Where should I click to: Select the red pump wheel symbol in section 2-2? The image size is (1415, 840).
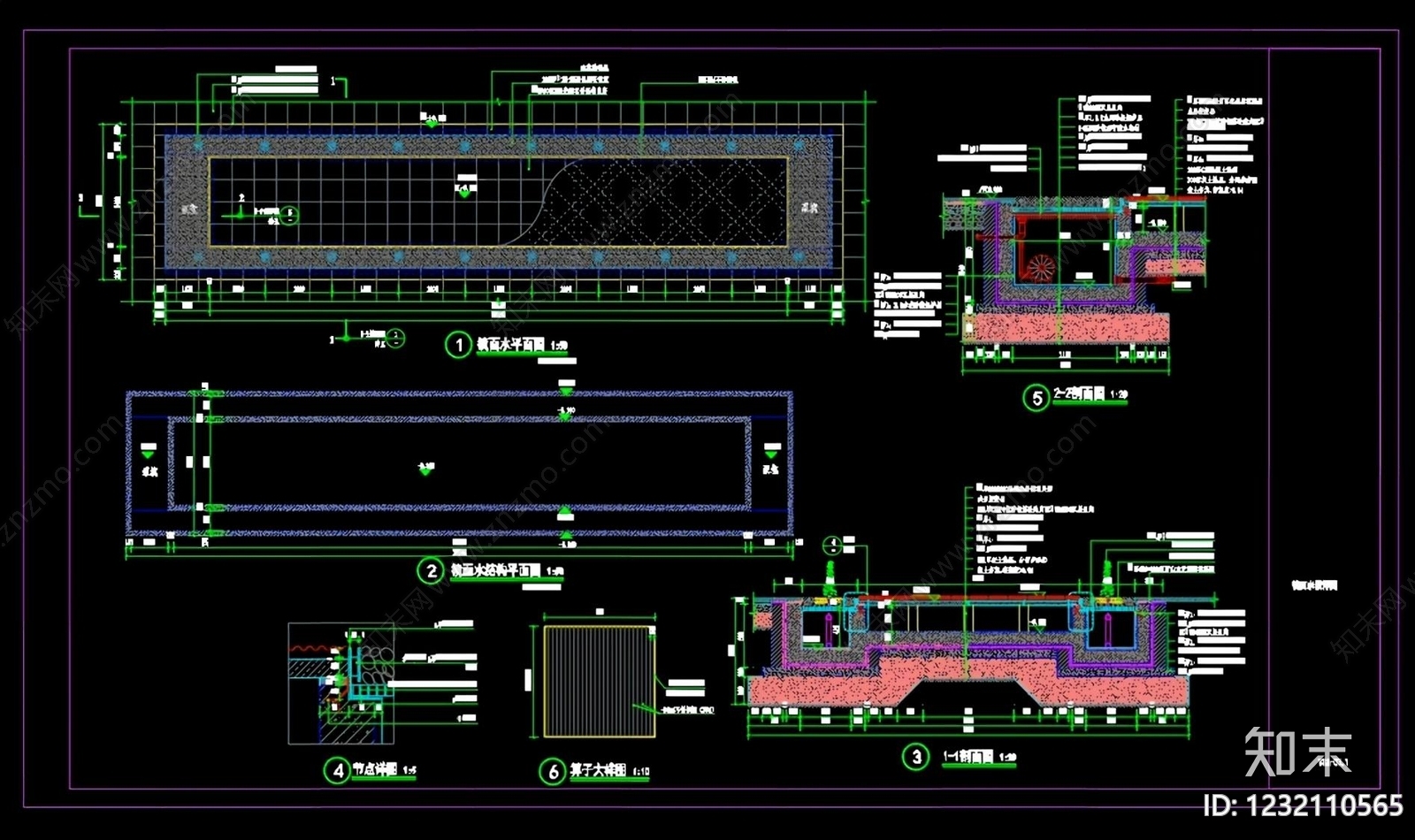coord(1040,266)
